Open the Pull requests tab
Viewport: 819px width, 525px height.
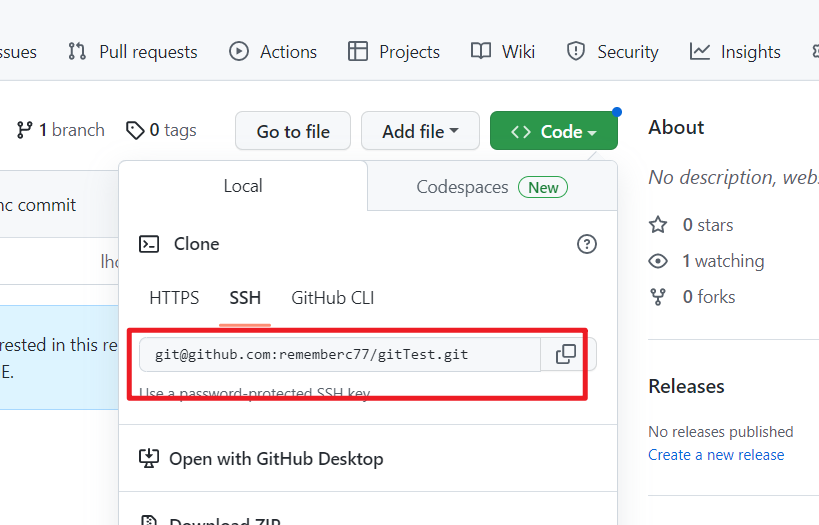[133, 52]
